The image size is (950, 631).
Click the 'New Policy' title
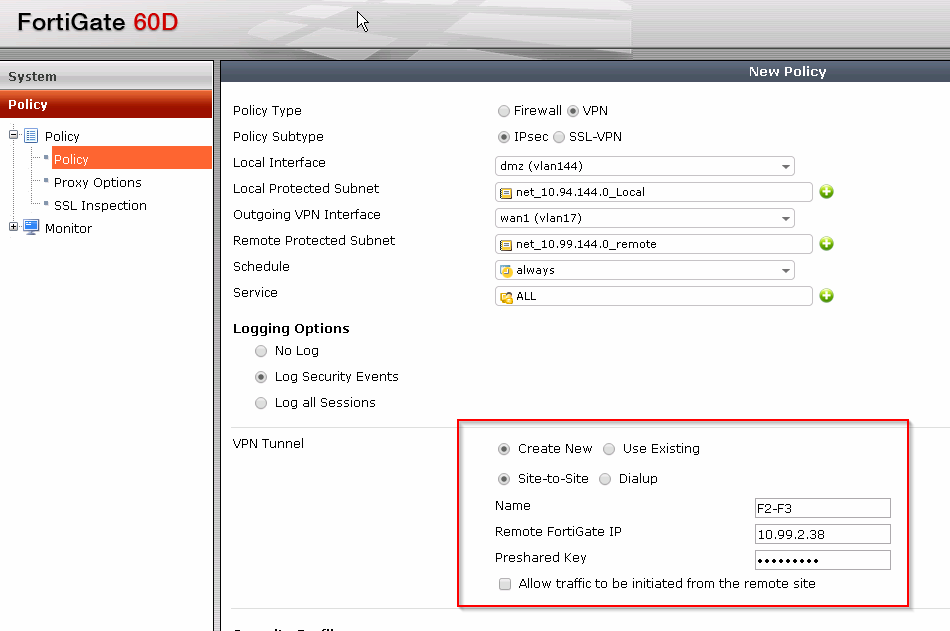(787, 72)
